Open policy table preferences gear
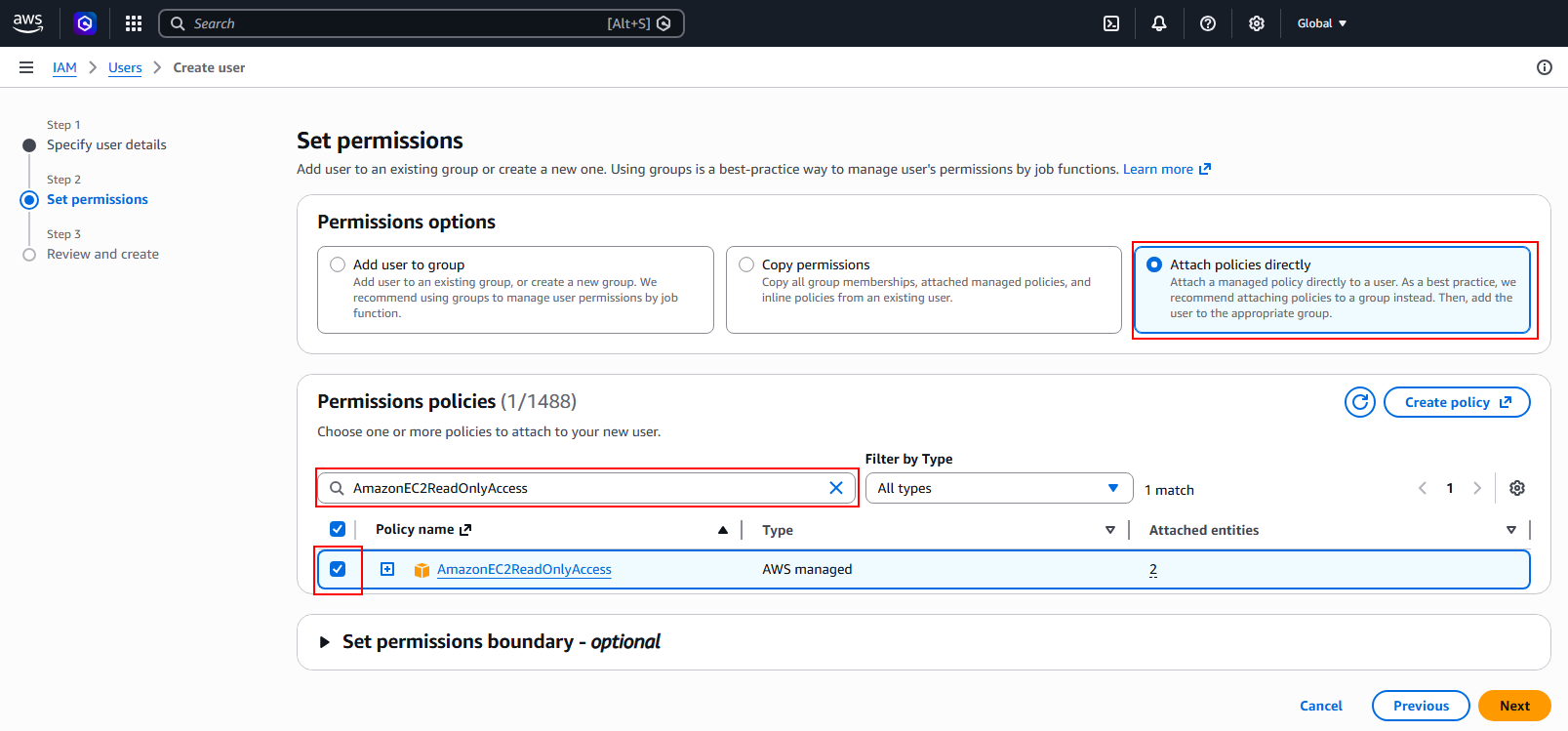Image resolution: width=1568 pixels, height=731 pixels. coord(1517,488)
